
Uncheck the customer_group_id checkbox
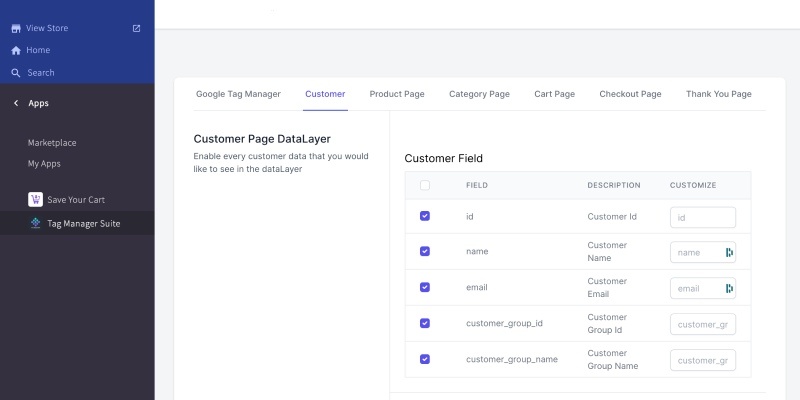[x=424, y=323]
